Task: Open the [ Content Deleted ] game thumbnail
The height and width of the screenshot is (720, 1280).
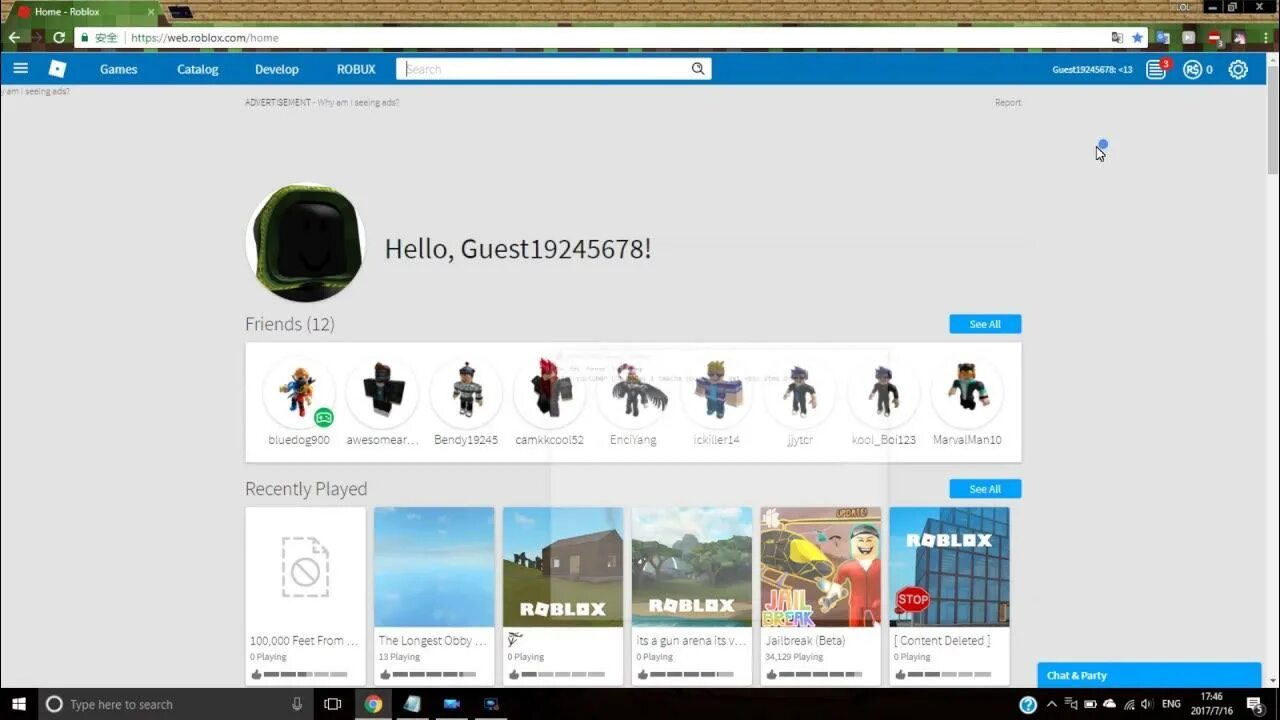Action: click(950, 567)
